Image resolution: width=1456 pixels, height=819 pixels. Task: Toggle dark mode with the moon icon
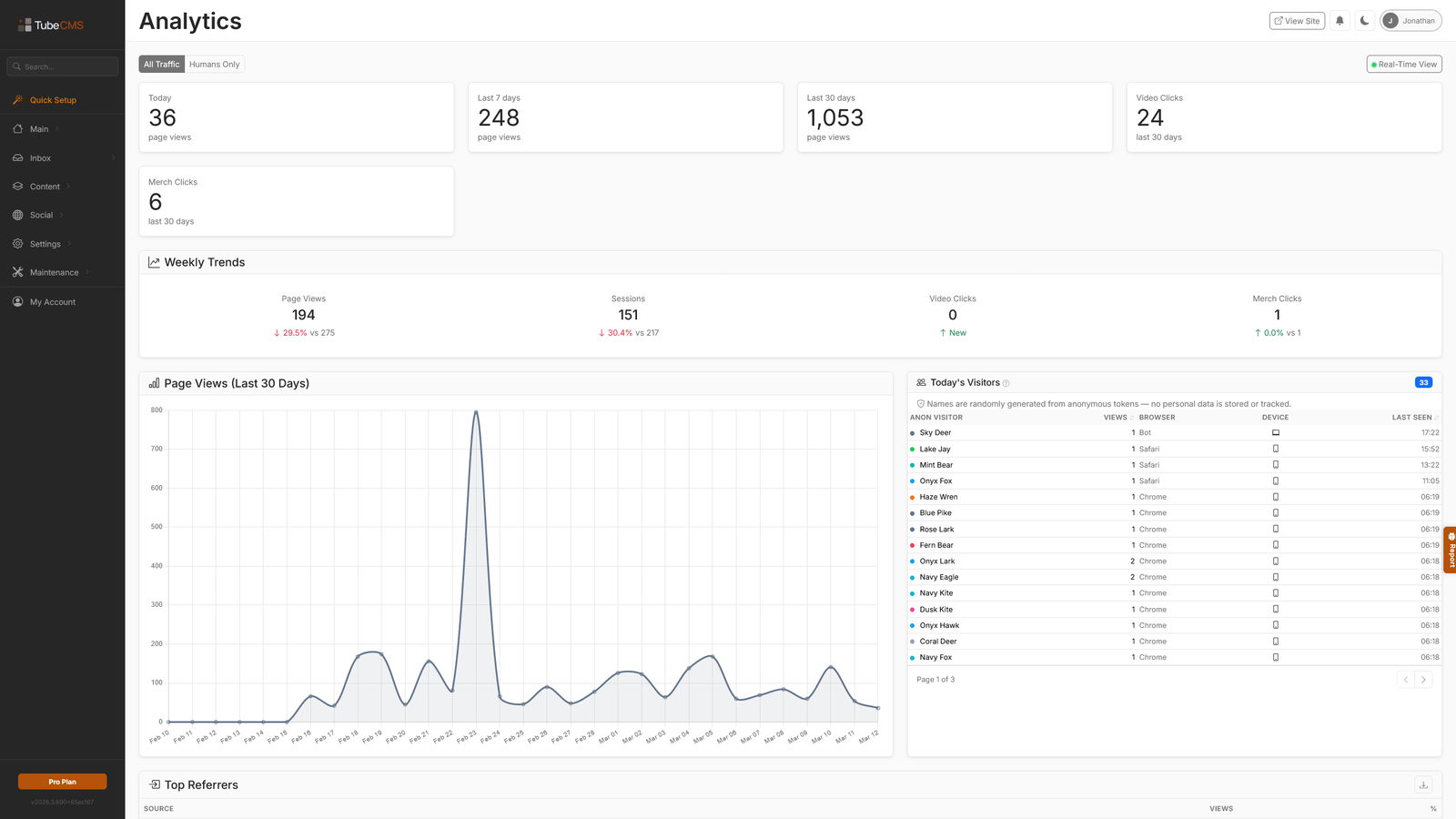coord(1365,20)
